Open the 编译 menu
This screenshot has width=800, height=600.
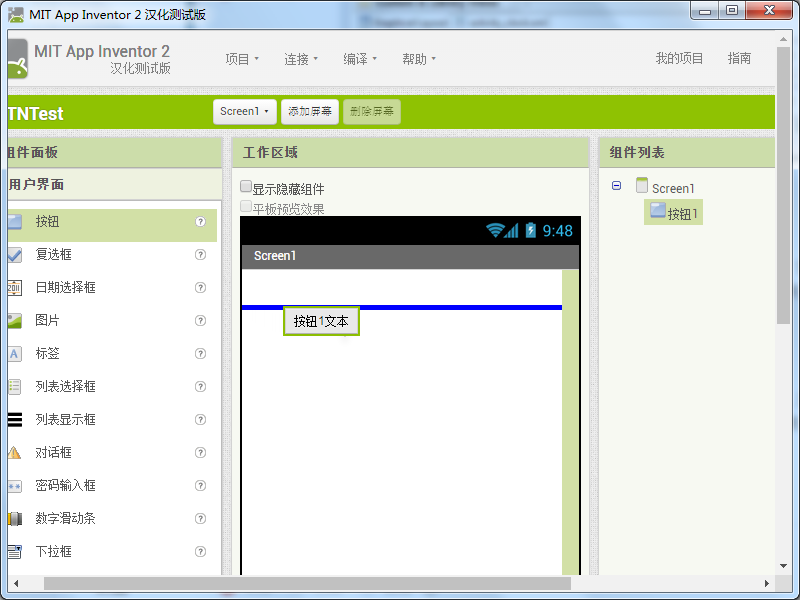[x=360, y=59]
